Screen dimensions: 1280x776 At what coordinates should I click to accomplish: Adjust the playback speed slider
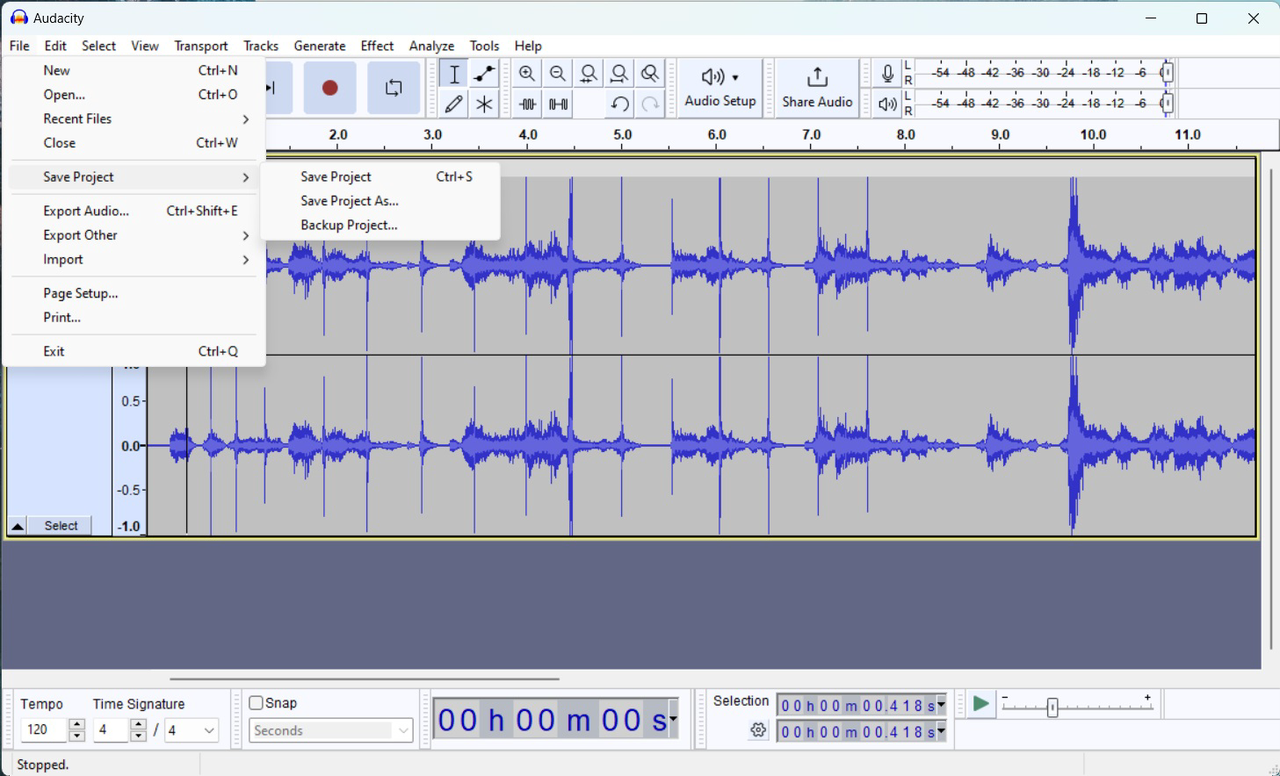pyautogui.click(x=1053, y=706)
